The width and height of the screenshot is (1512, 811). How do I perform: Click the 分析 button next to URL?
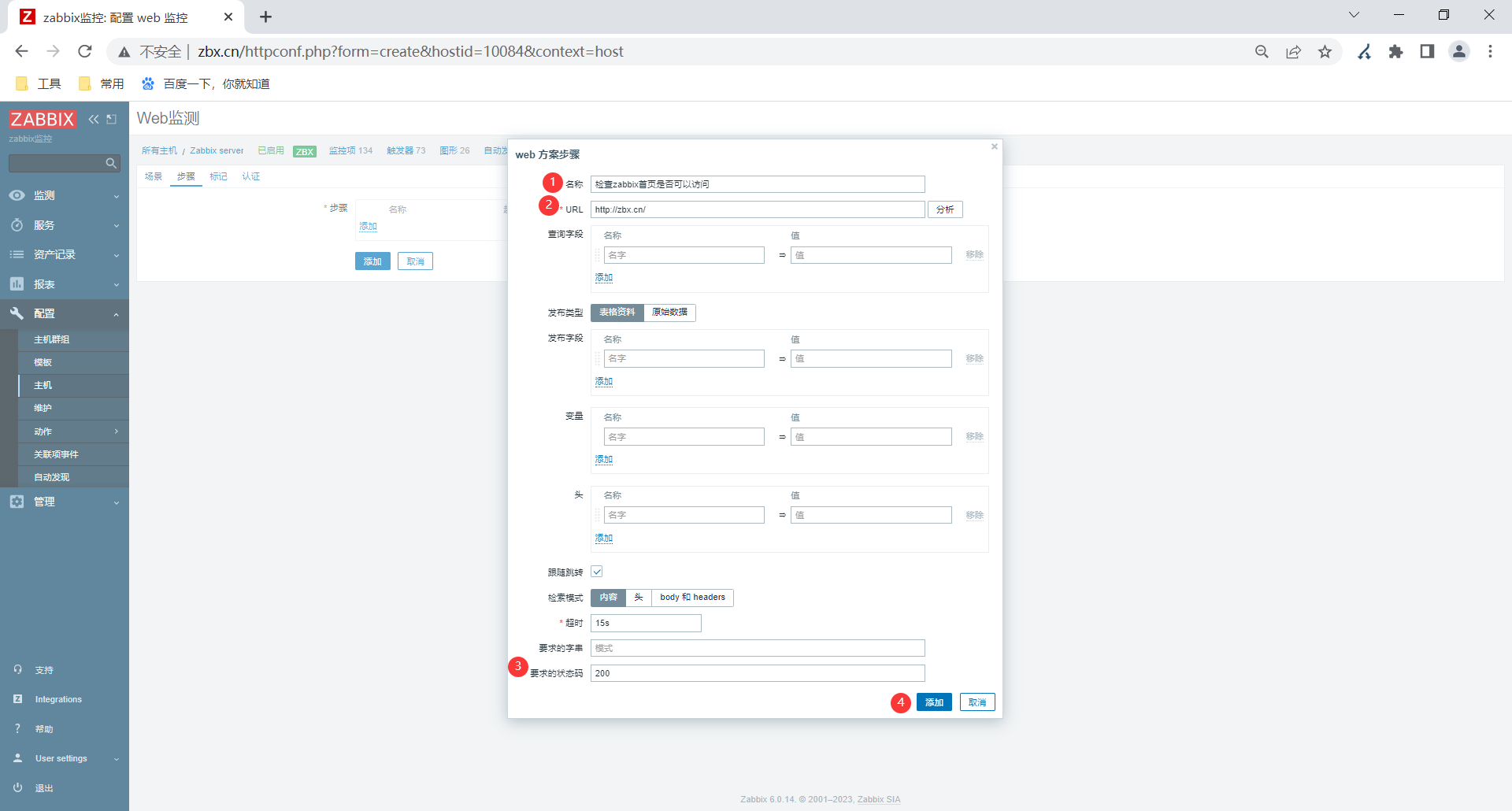pyautogui.click(x=945, y=209)
